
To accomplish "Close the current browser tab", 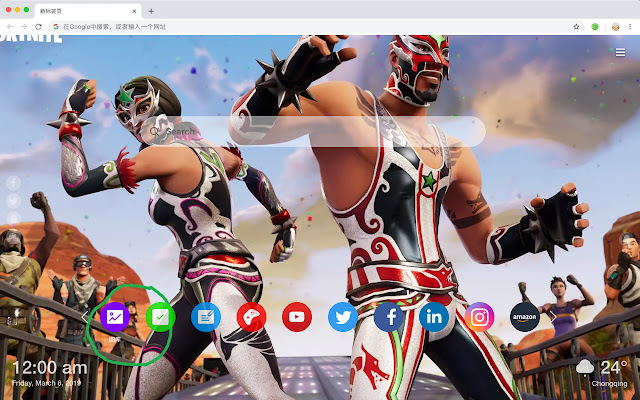I will tap(134, 11).
